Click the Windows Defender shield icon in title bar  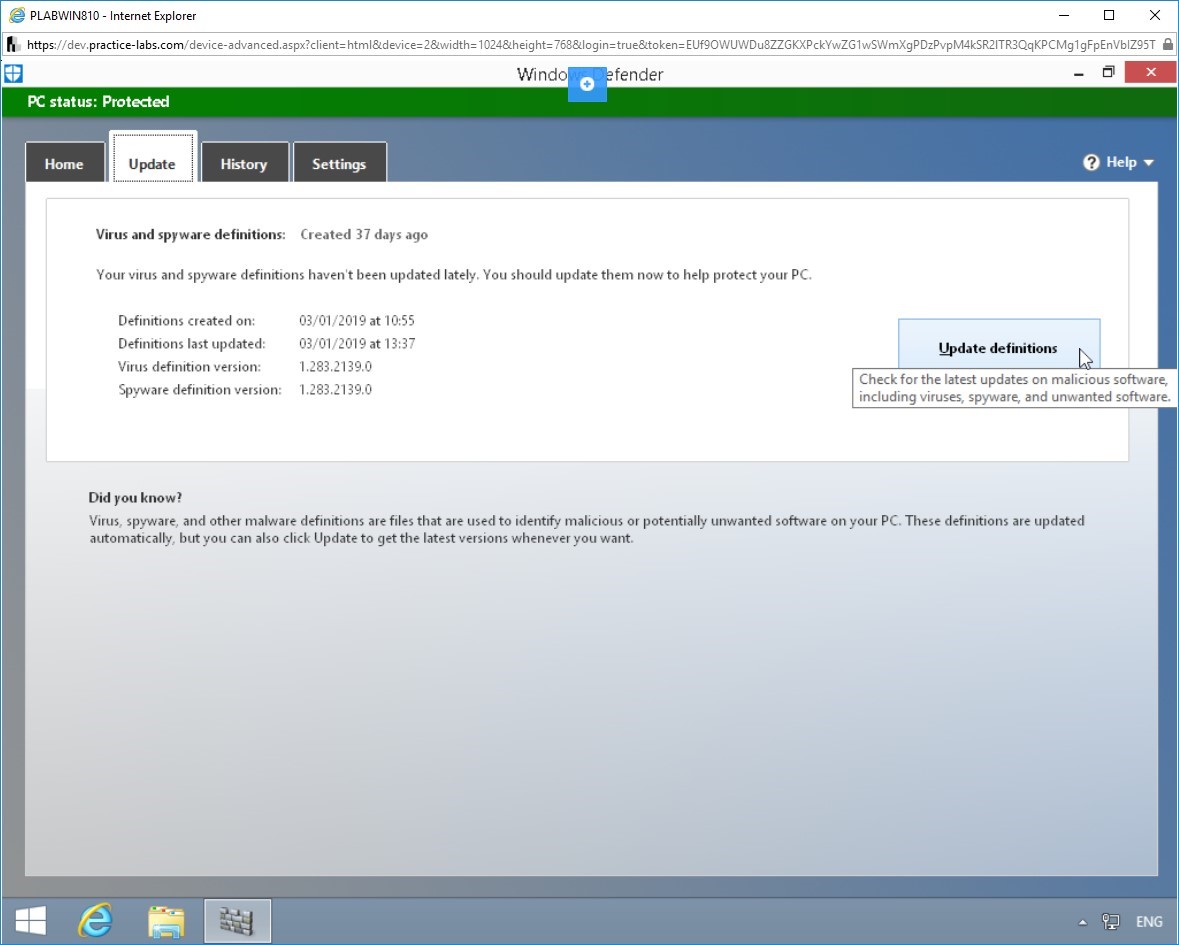click(x=13, y=74)
